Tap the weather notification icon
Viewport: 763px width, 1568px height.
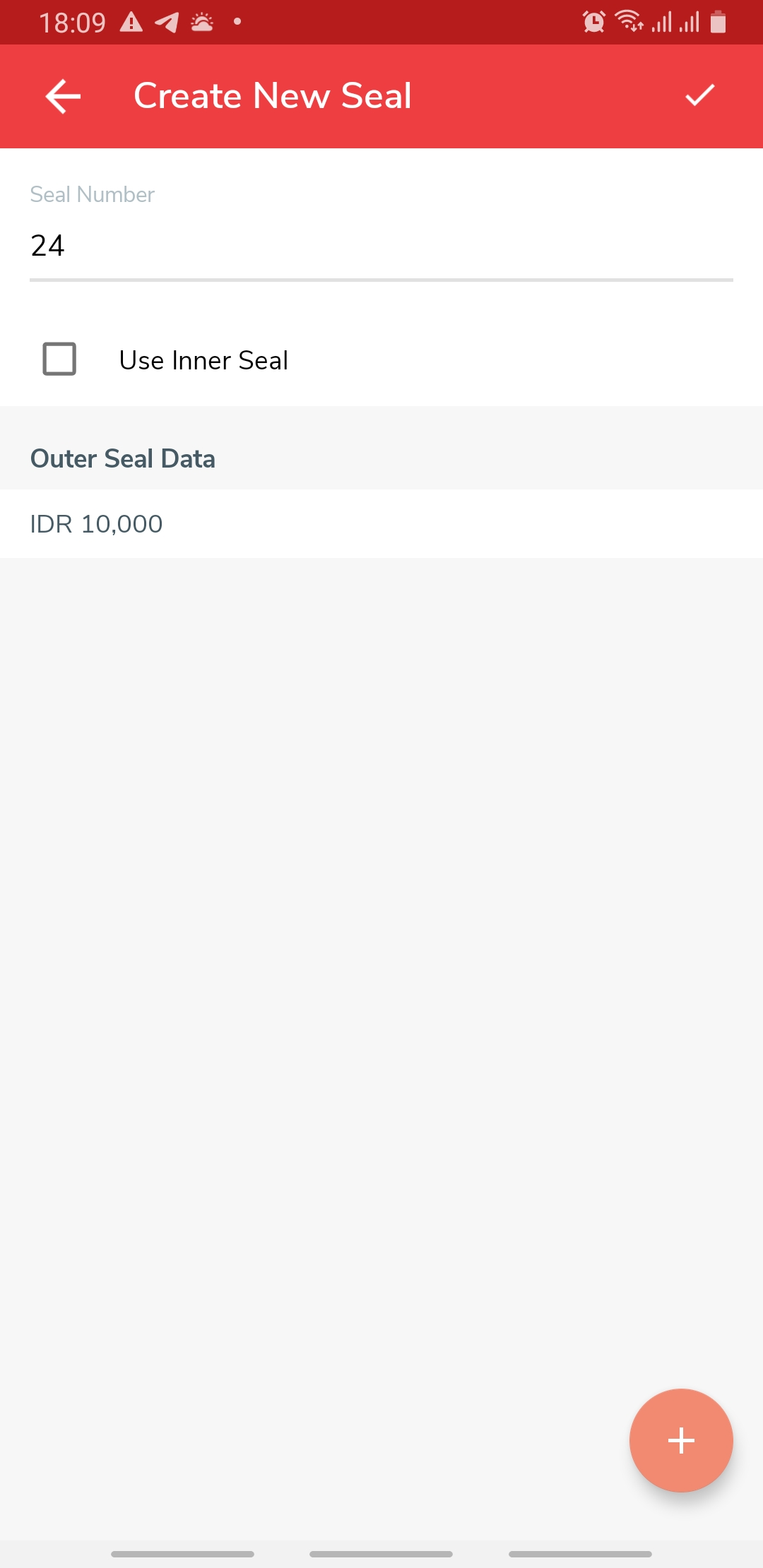tap(202, 23)
